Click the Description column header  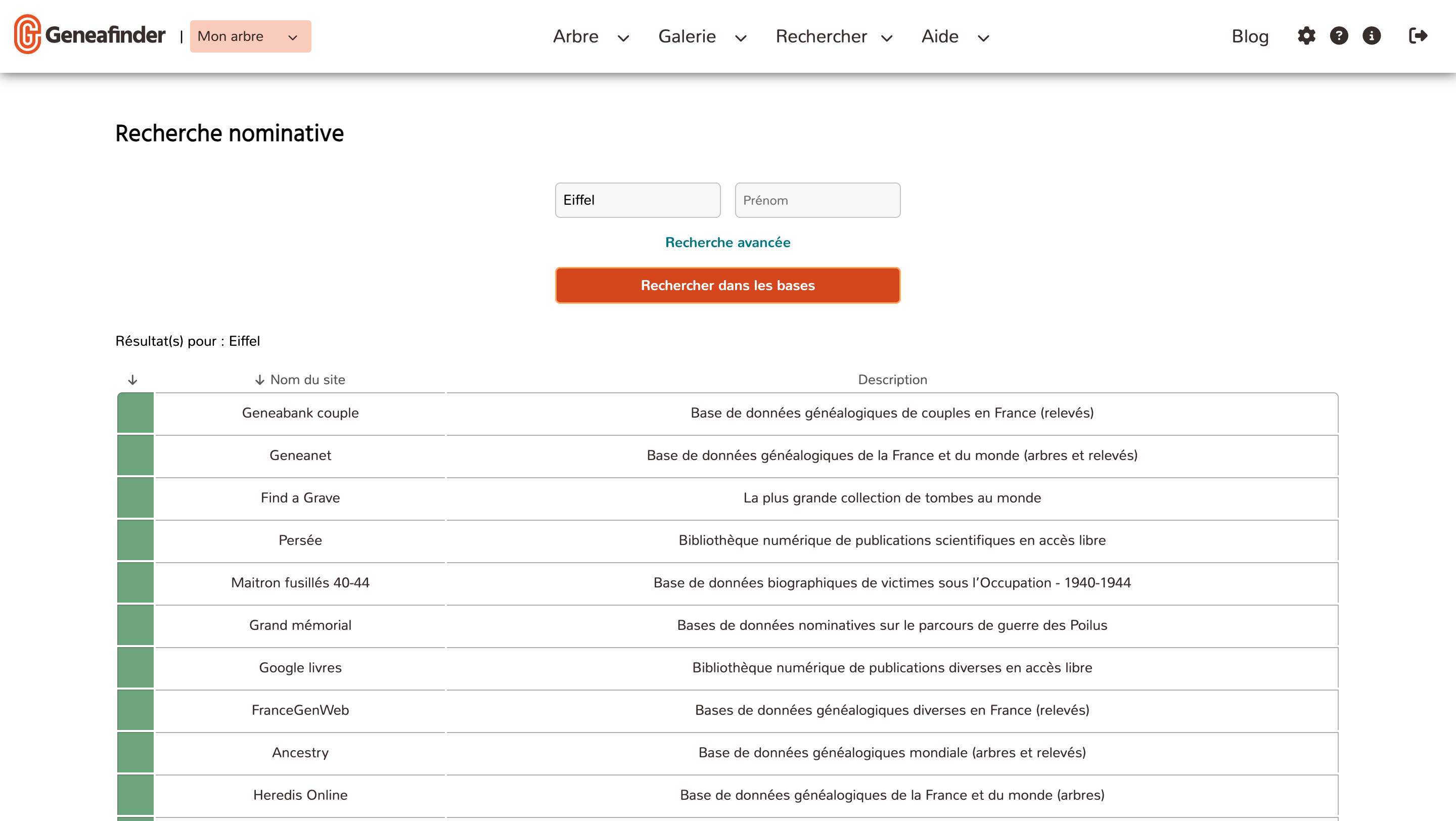click(x=892, y=380)
